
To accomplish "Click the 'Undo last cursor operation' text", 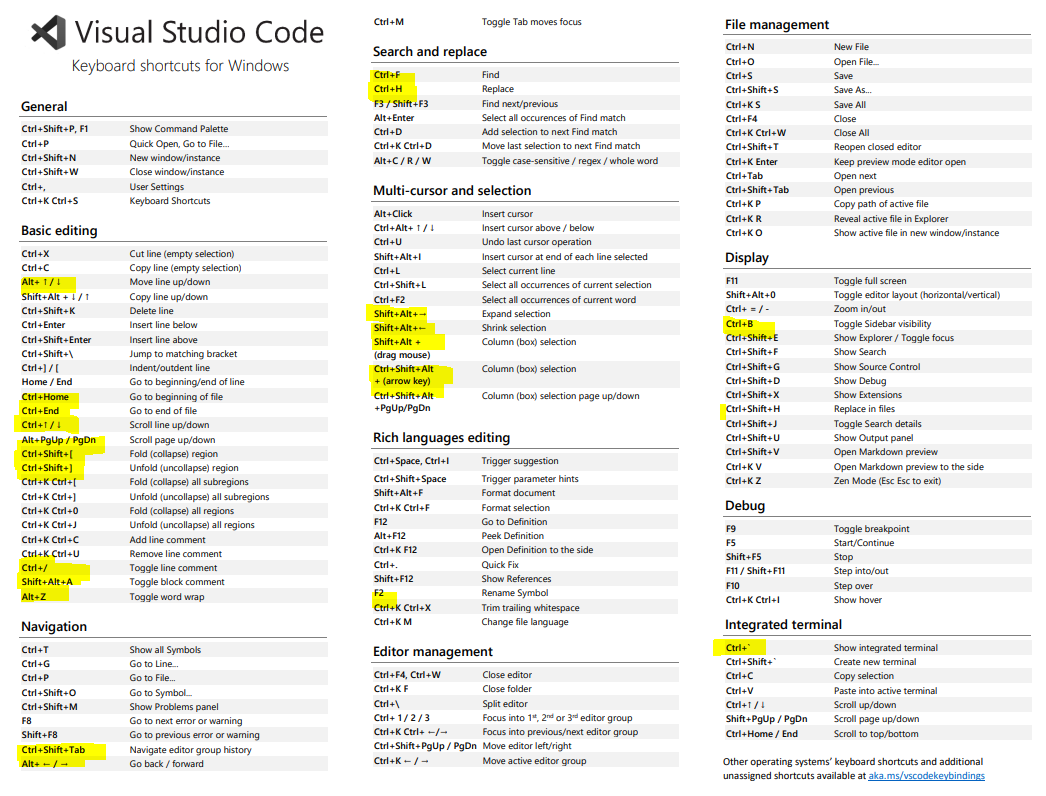I will point(536,242).
